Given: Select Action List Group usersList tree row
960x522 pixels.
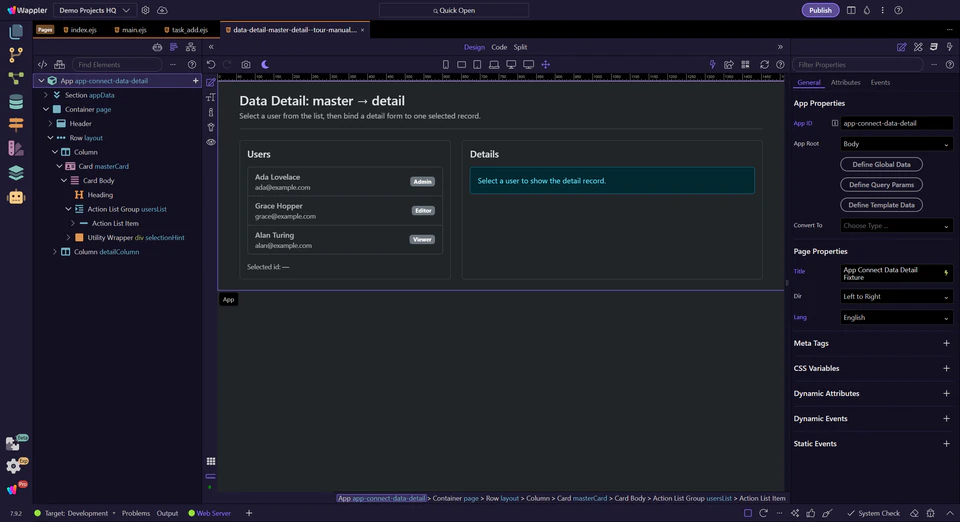Looking at the screenshot, I should [x=117, y=209].
